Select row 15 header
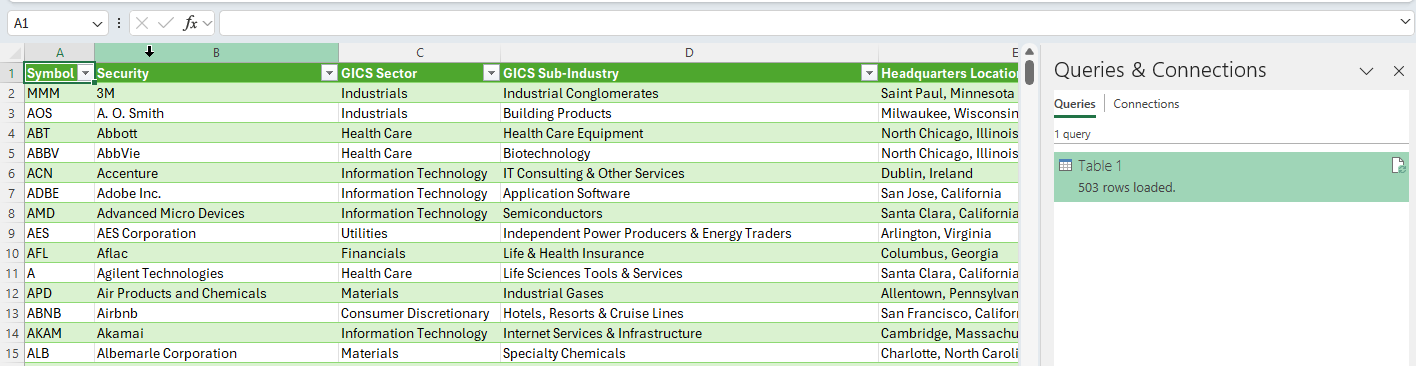Screen dimensions: 1416x366 point(12,353)
